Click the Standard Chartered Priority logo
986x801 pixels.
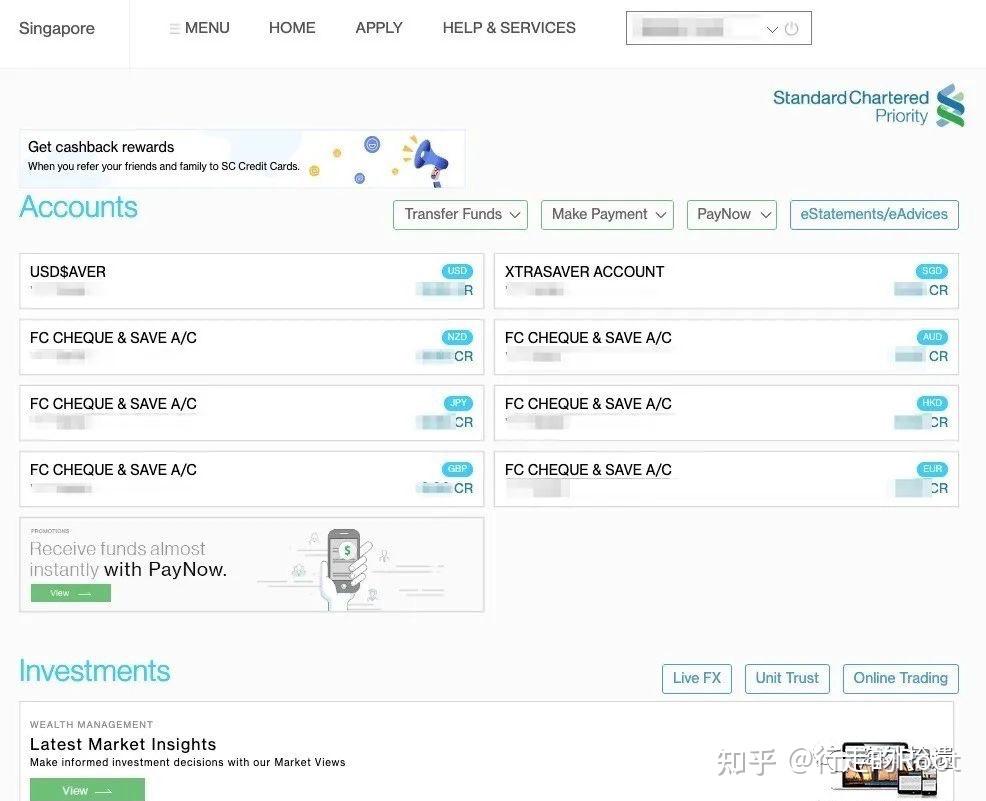[868, 106]
